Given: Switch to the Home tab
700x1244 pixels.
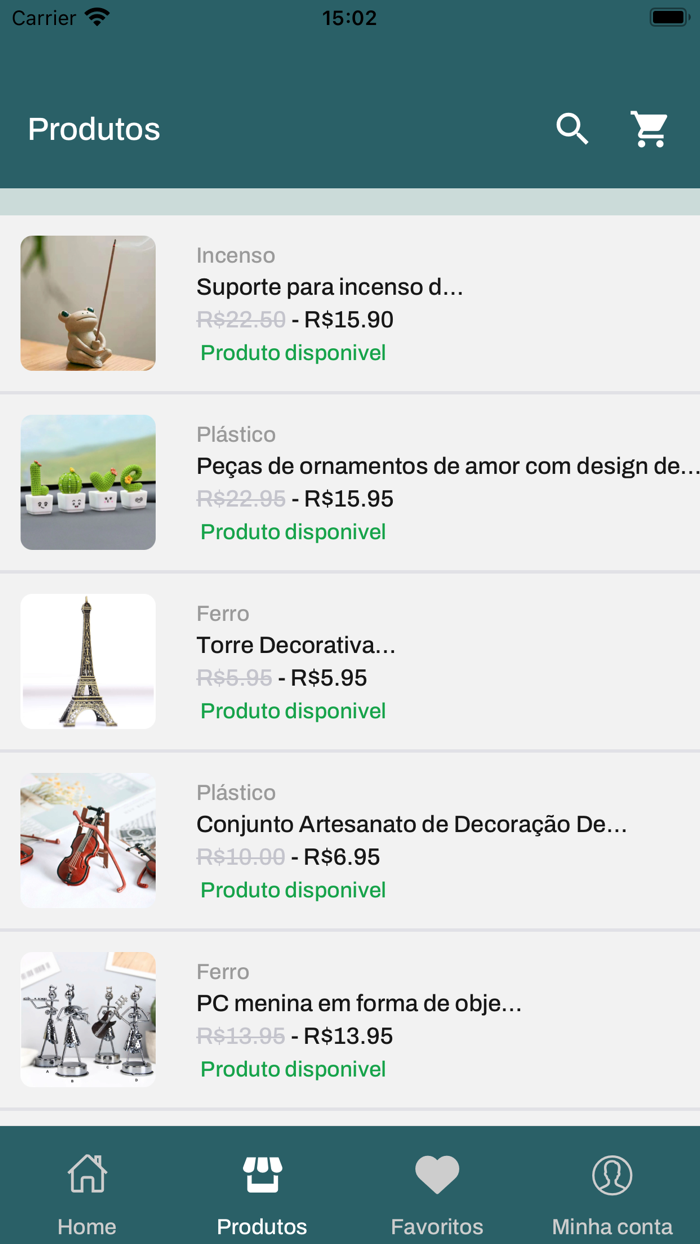Looking at the screenshot, I should [x=87, y=1190].
